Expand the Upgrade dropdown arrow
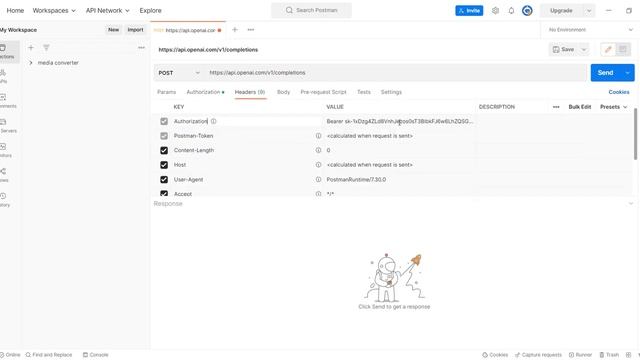Image resolution: width=640 pixels, height=360 pixels. tap(589, 11)
